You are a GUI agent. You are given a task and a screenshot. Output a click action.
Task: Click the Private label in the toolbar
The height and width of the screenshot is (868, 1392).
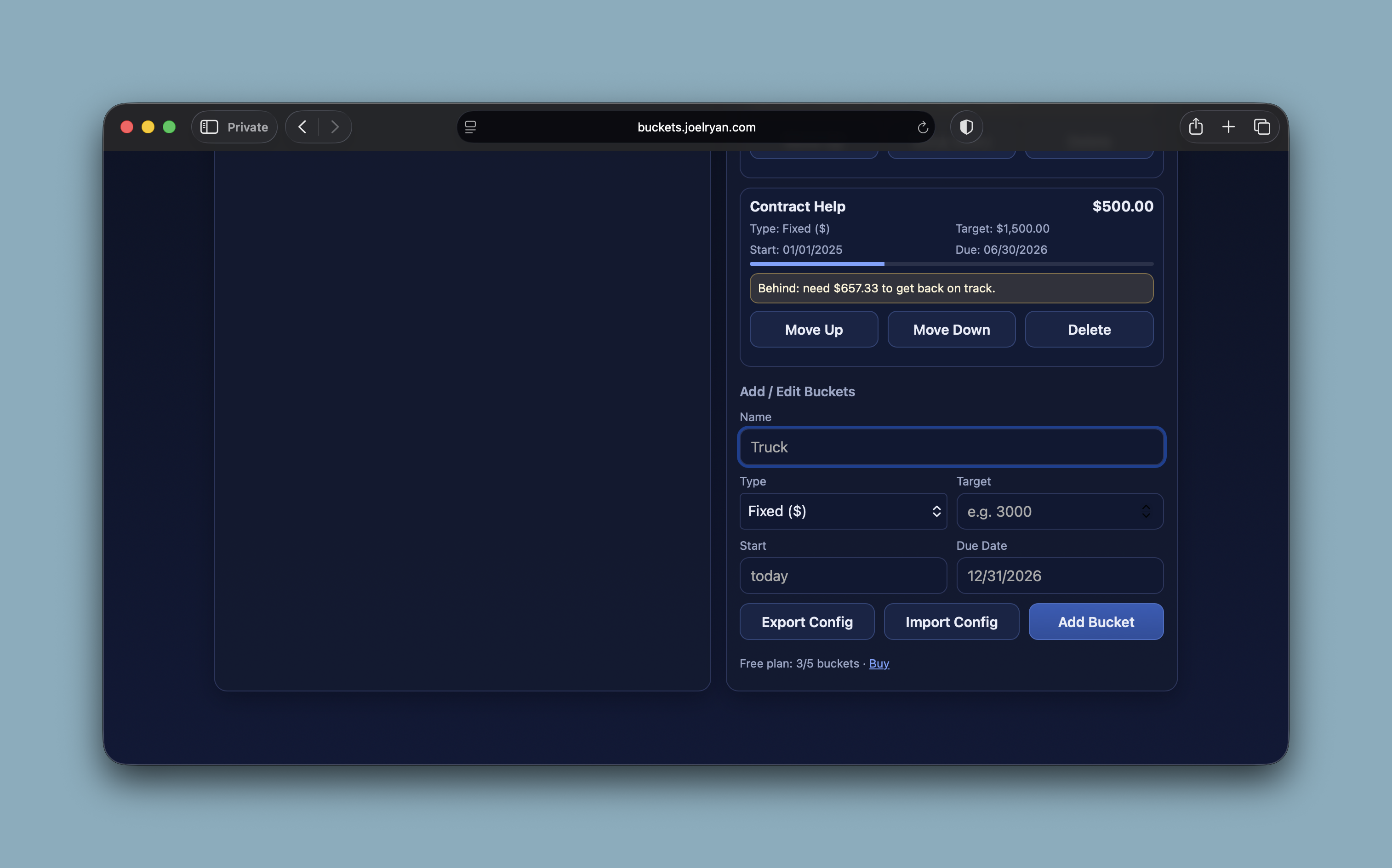click(x=247, y=127)
